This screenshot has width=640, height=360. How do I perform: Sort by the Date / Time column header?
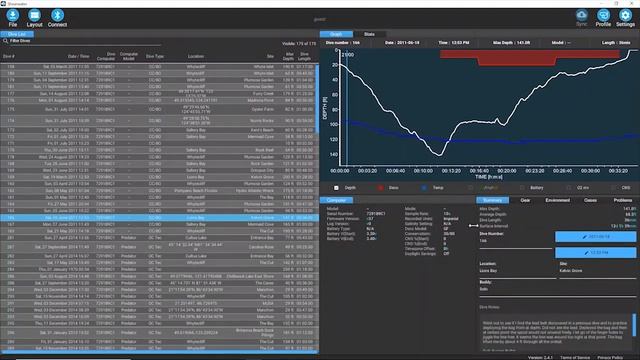click(x=78, y=56)
